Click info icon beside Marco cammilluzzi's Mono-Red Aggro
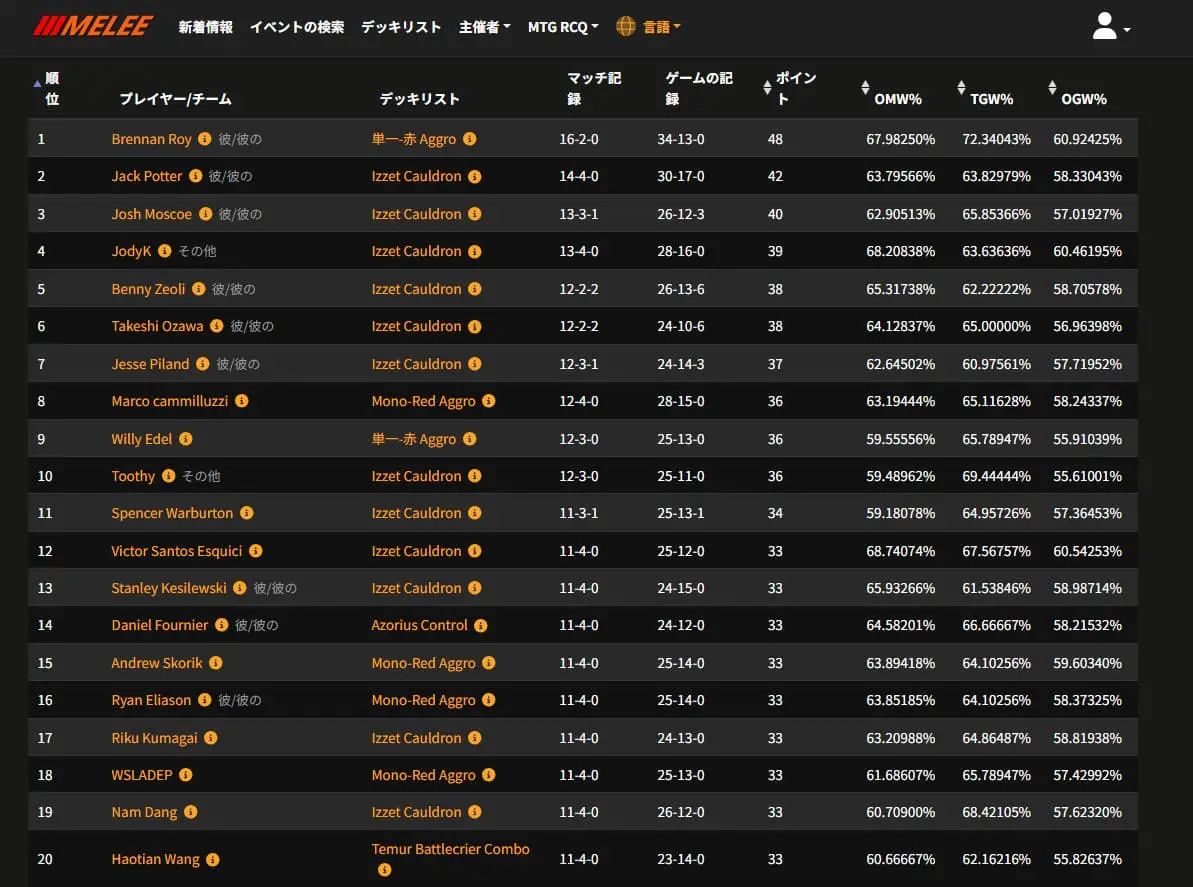 click(489, 401)
